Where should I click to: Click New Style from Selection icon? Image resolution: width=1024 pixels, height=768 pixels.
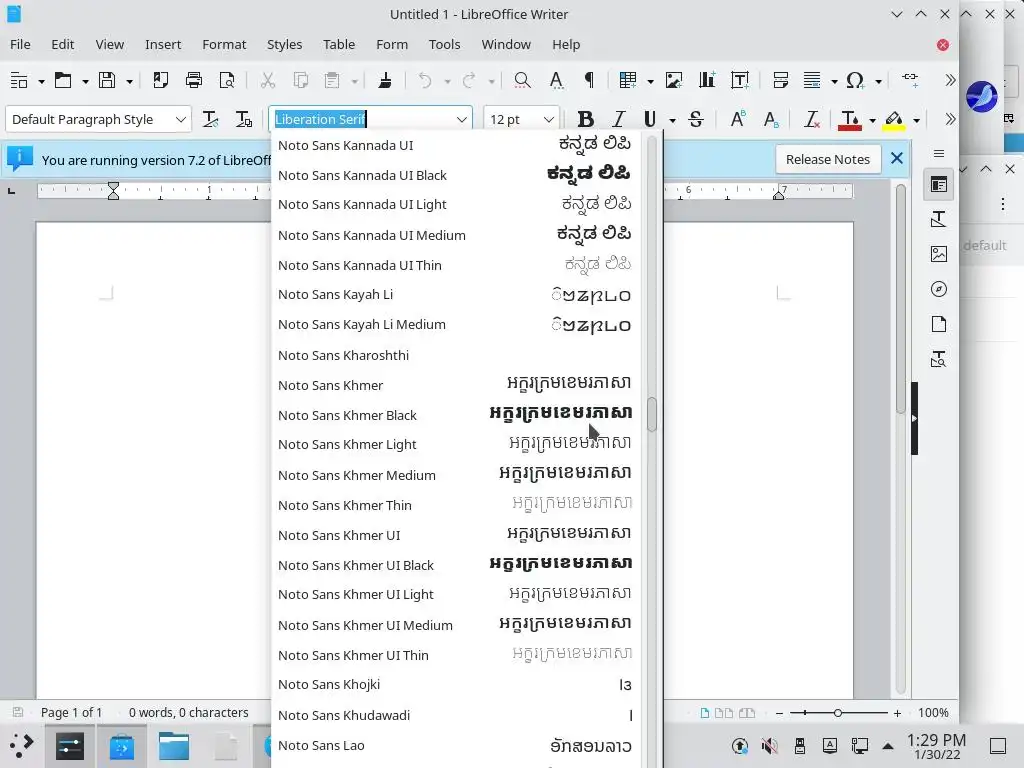click(x=243, y=119)
